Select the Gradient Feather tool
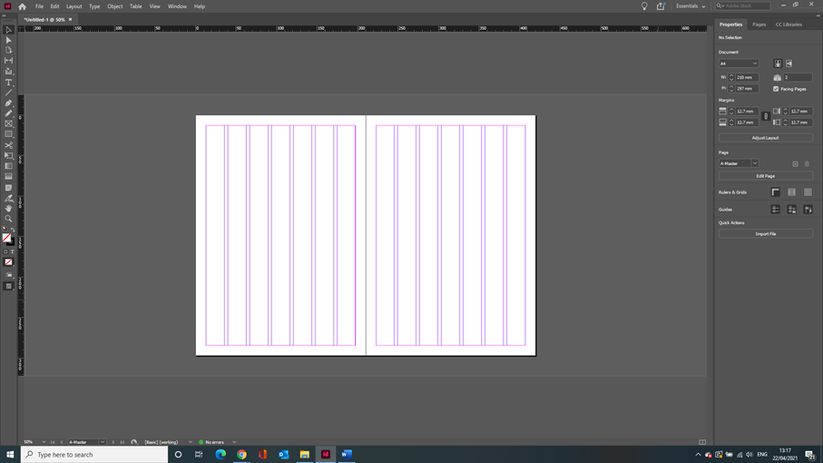Viewport: 823px width, 463px height. click(x=8, y=177)
